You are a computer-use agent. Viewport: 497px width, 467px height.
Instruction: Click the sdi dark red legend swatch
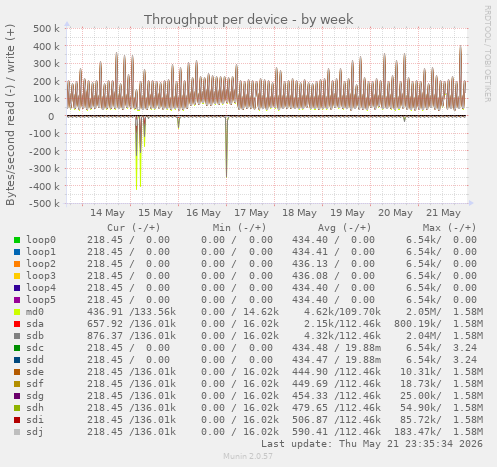point(17,420)
